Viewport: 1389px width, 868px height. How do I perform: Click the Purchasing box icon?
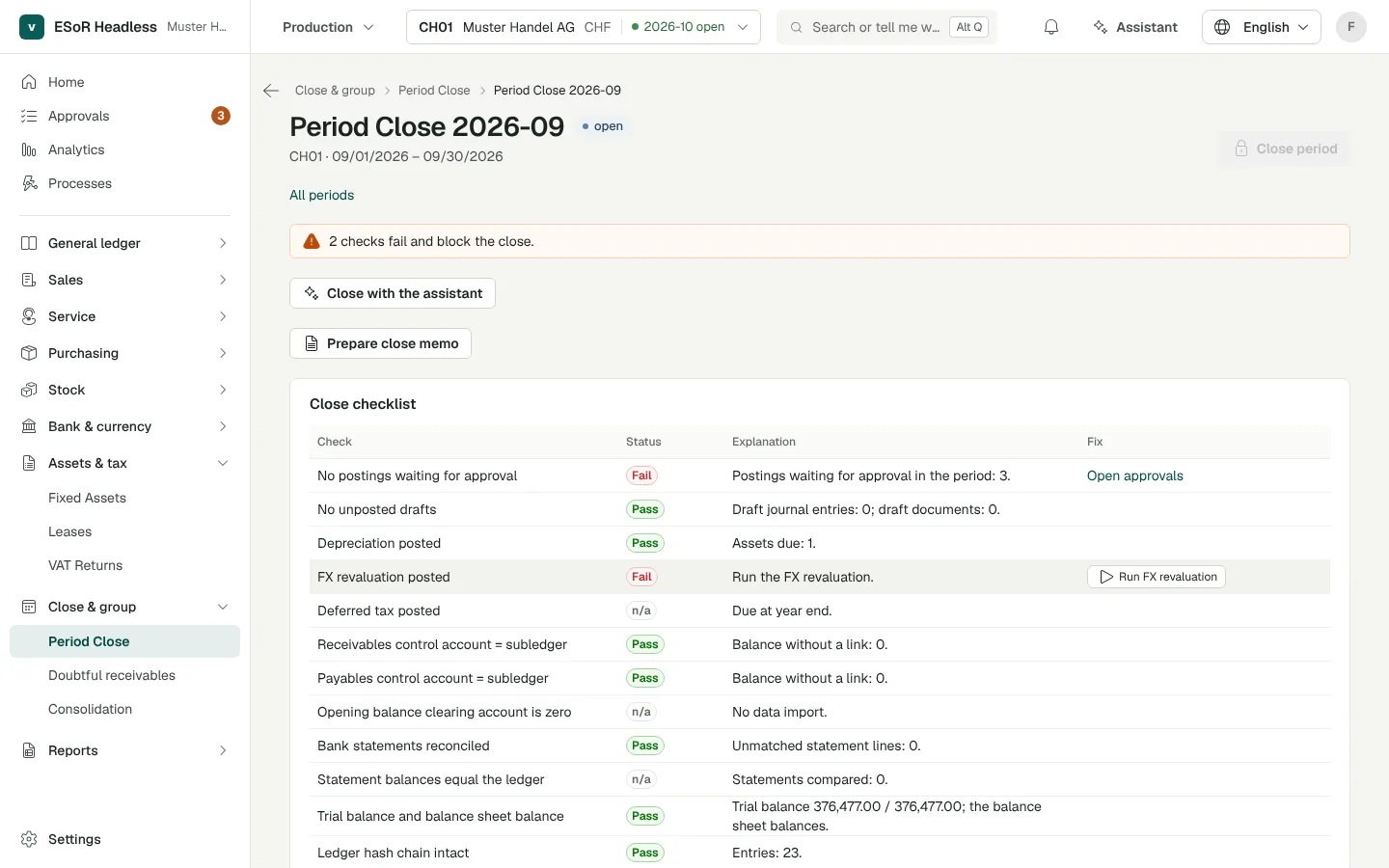tap(29, 353)
